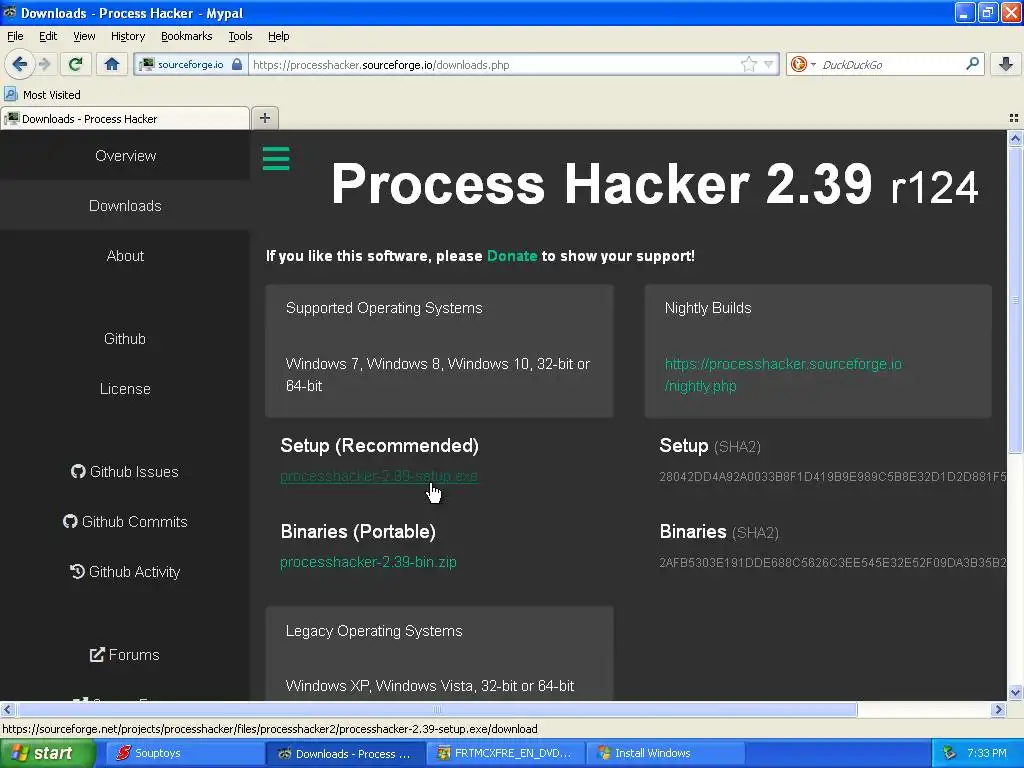Image resolution: width=1024 pixels, height=768 pixels.
Task: Open the Downloads sidebar page
Action: [125, 206]
